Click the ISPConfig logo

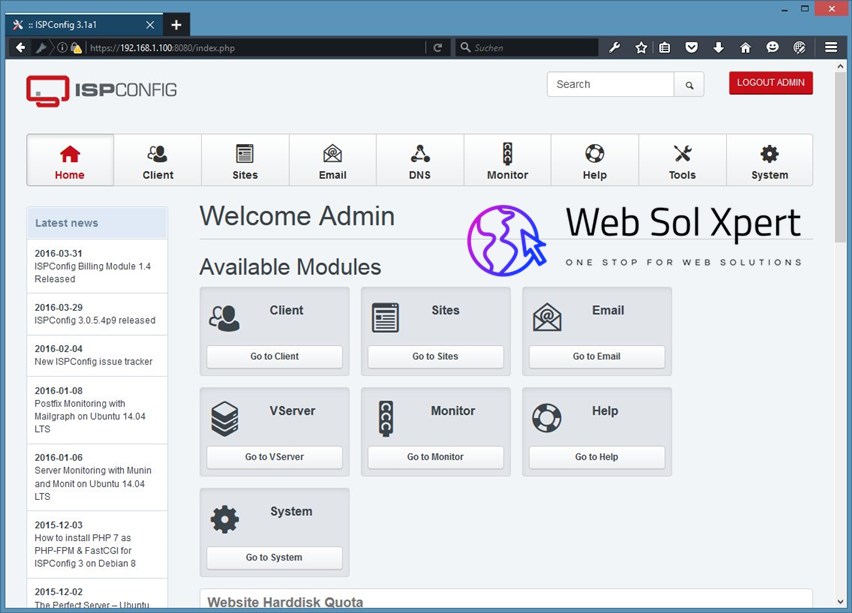coord(102,90)
